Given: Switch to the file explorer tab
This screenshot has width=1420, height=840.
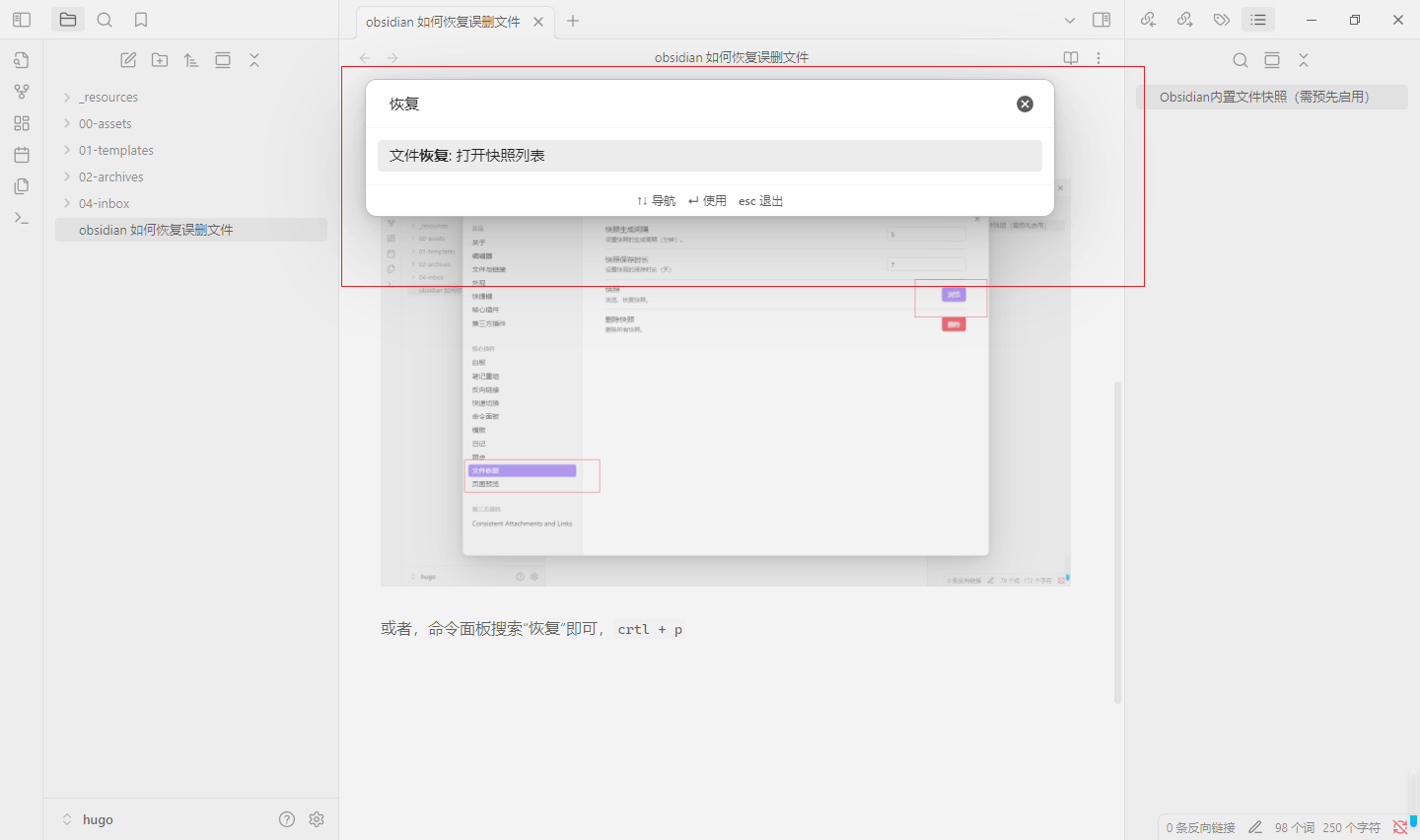Looking at the screenshot, I should 68,20.
